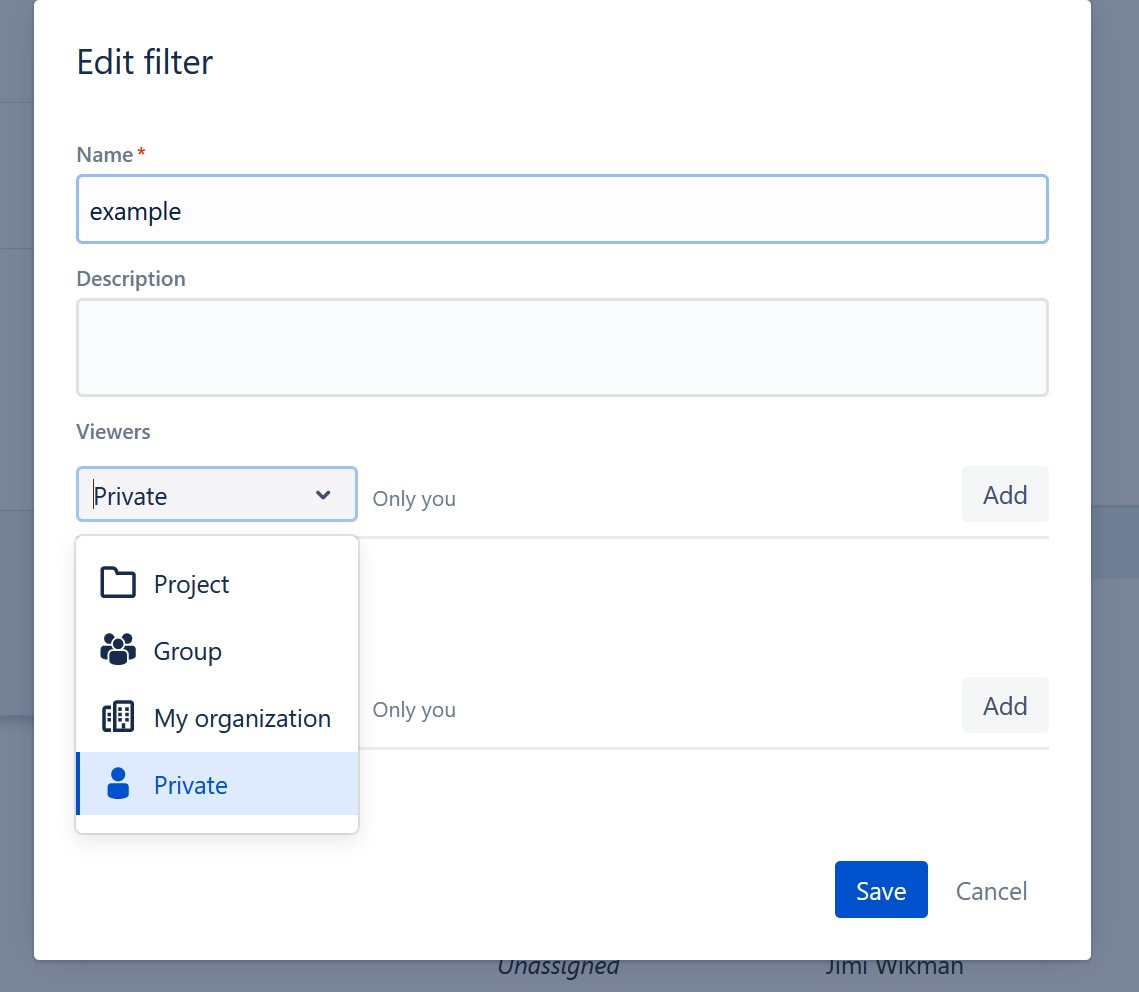Click the Project folder icon

click(x=117, y=583)
